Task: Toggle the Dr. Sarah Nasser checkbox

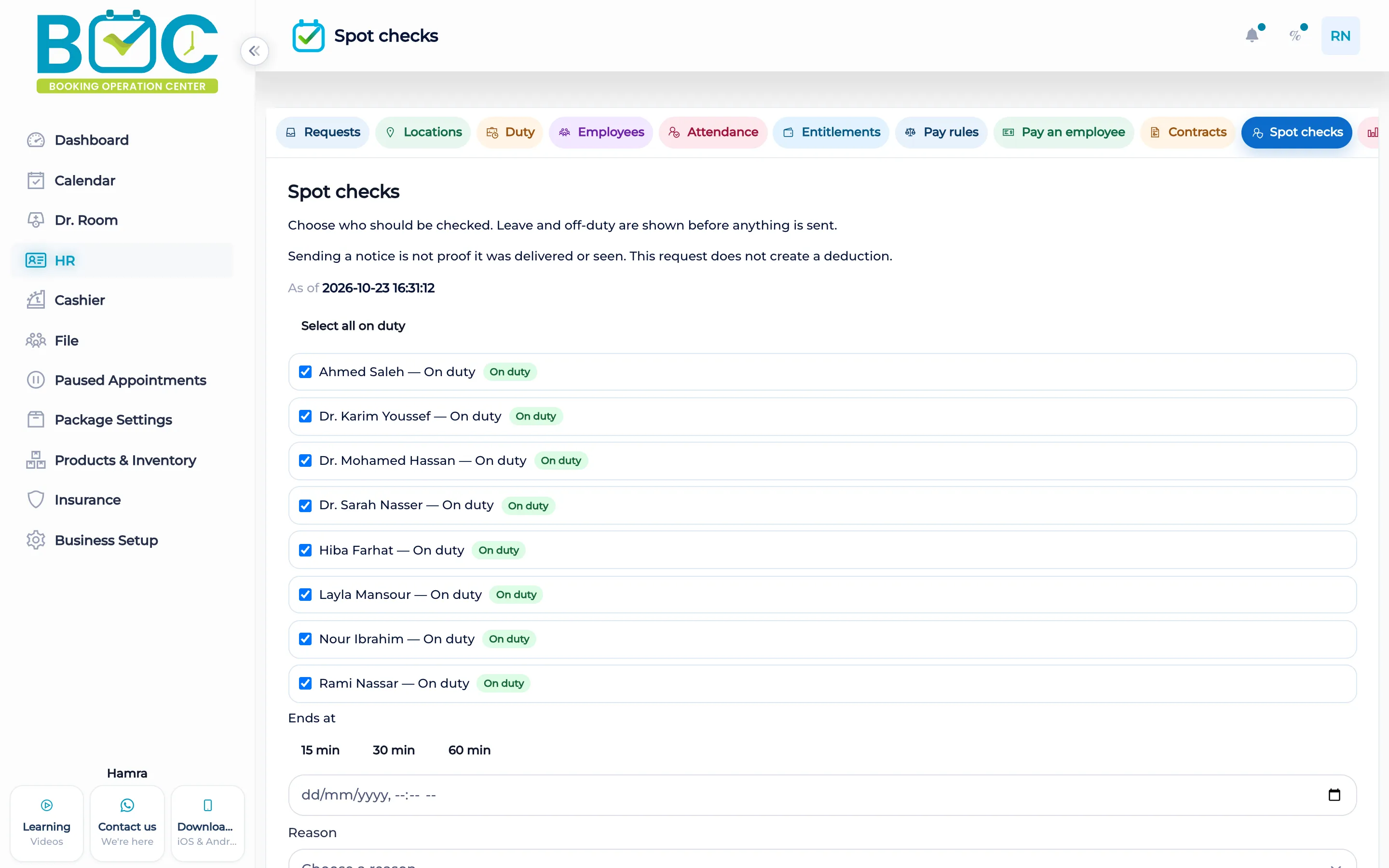Action: click(x=305, y=505)
